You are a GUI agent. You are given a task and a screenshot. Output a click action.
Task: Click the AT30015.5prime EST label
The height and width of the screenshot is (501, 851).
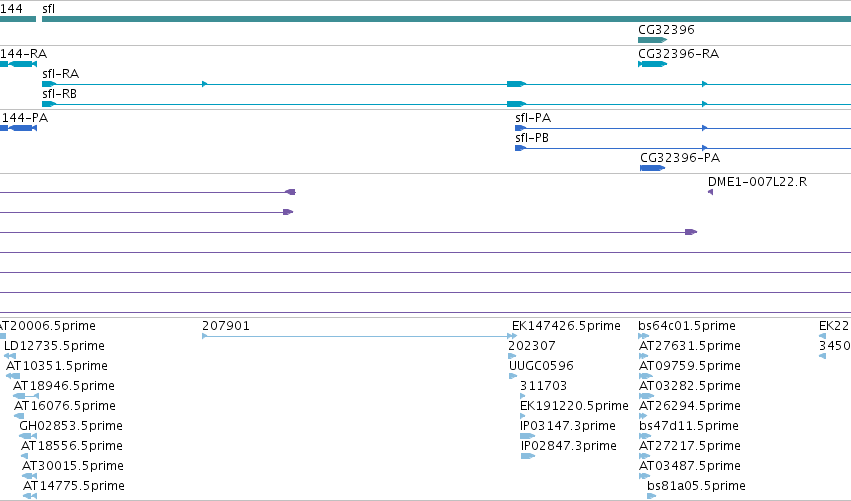coord(73,466)
